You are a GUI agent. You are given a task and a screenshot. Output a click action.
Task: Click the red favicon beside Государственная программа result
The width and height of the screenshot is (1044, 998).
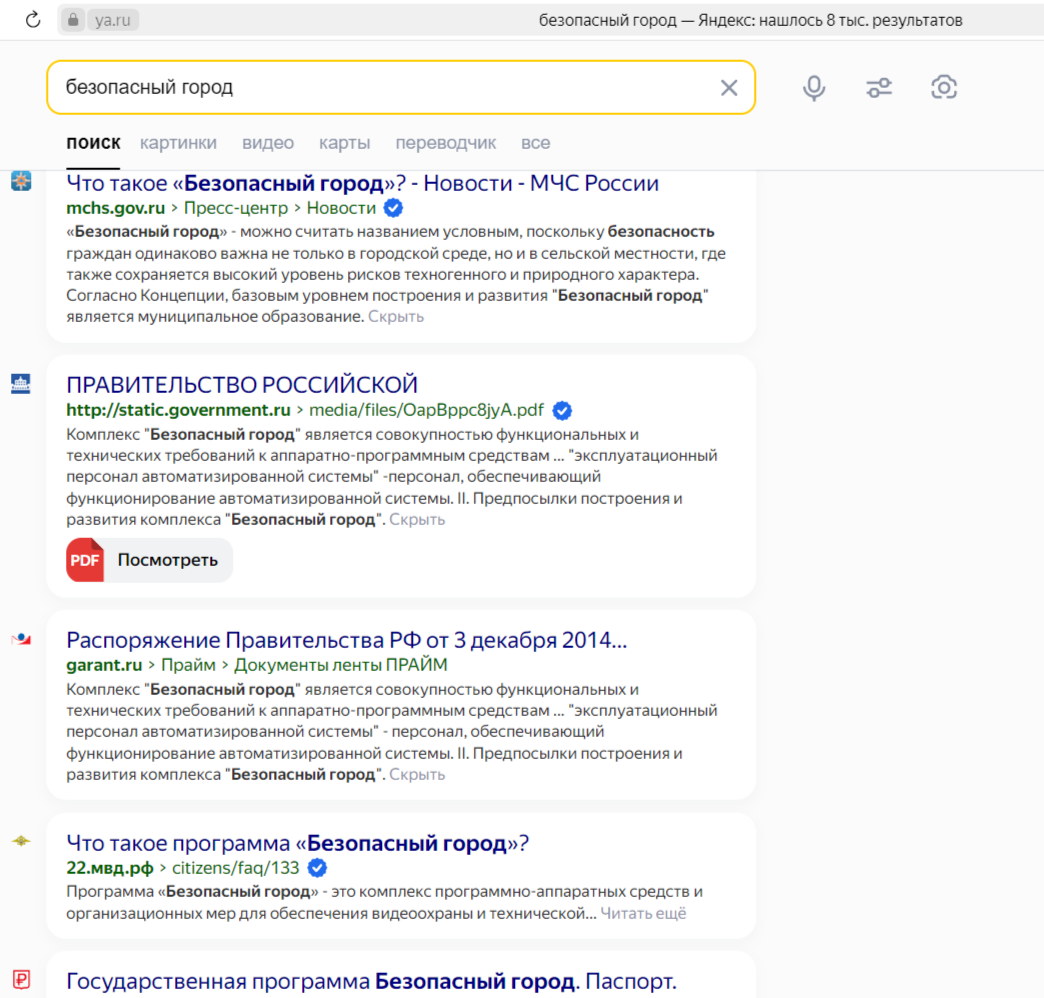point(21,979)
